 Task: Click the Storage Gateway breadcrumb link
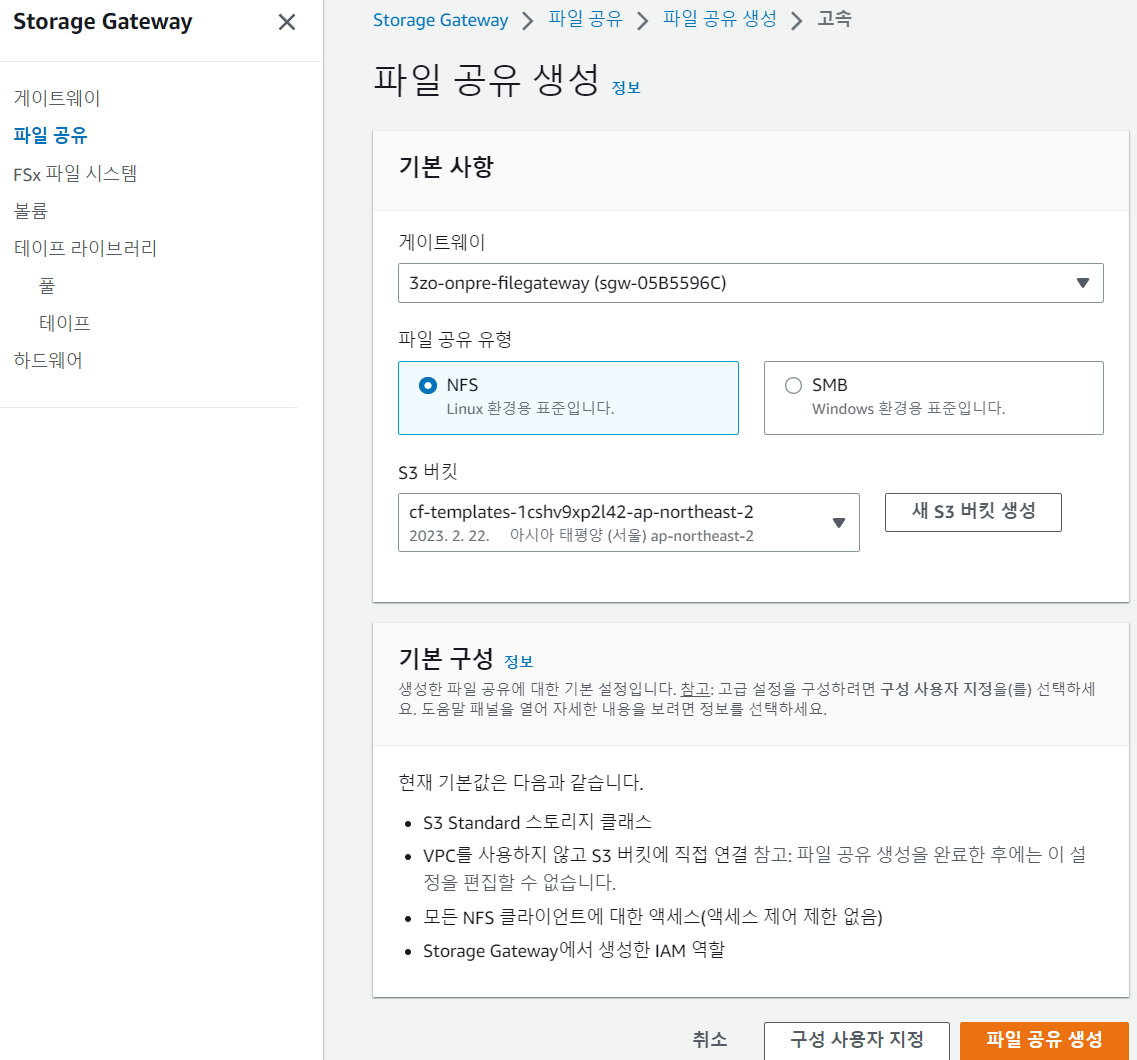pyautogui.click(x=440, y=20)
